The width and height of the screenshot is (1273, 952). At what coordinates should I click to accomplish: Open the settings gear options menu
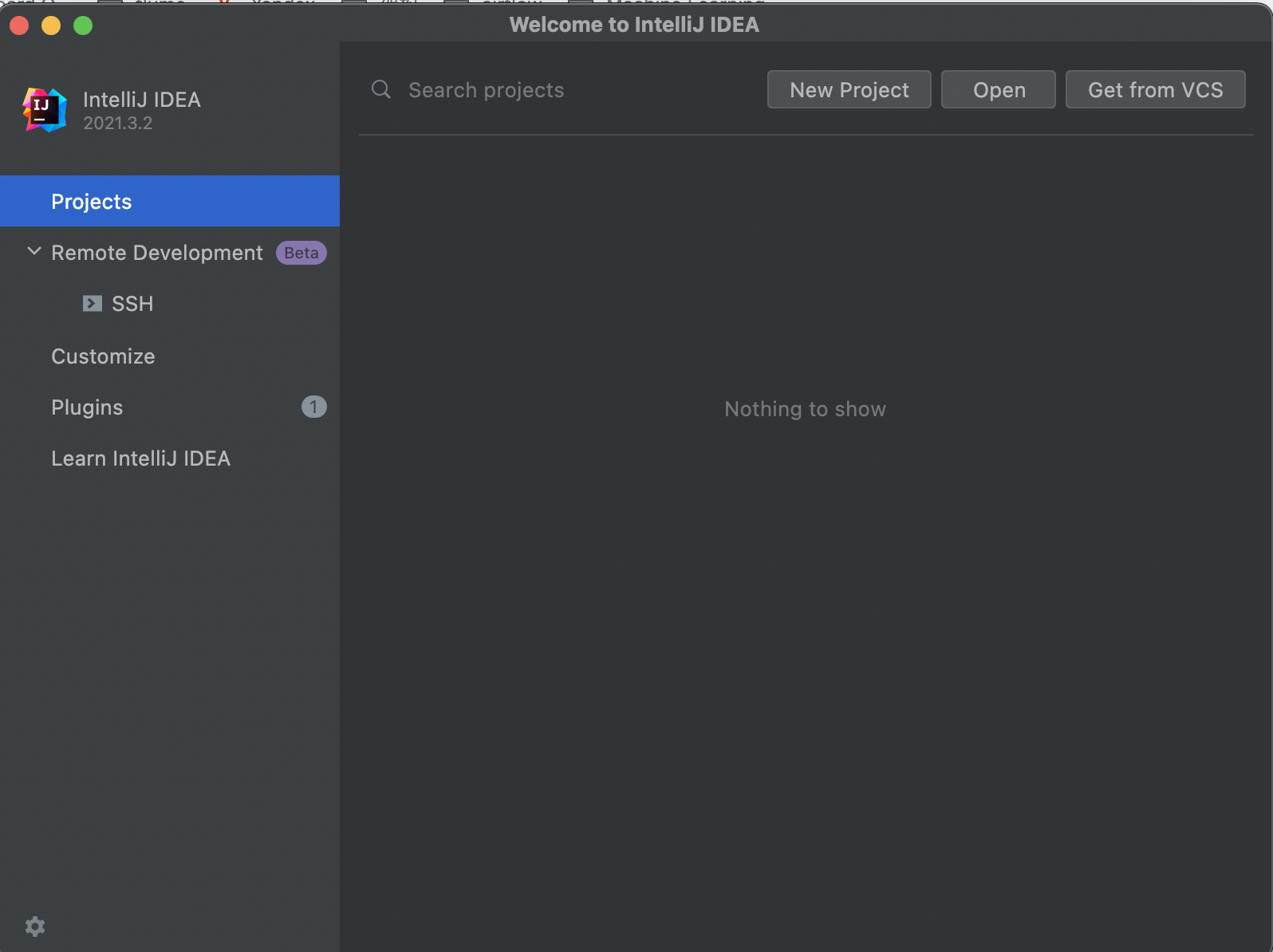35,926
